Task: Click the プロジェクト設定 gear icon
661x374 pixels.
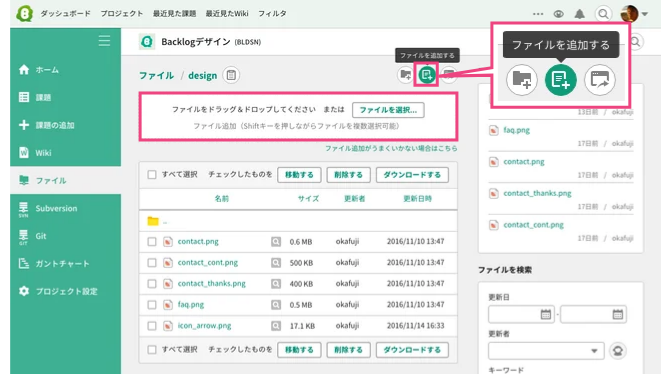Action: coord(24,291)
